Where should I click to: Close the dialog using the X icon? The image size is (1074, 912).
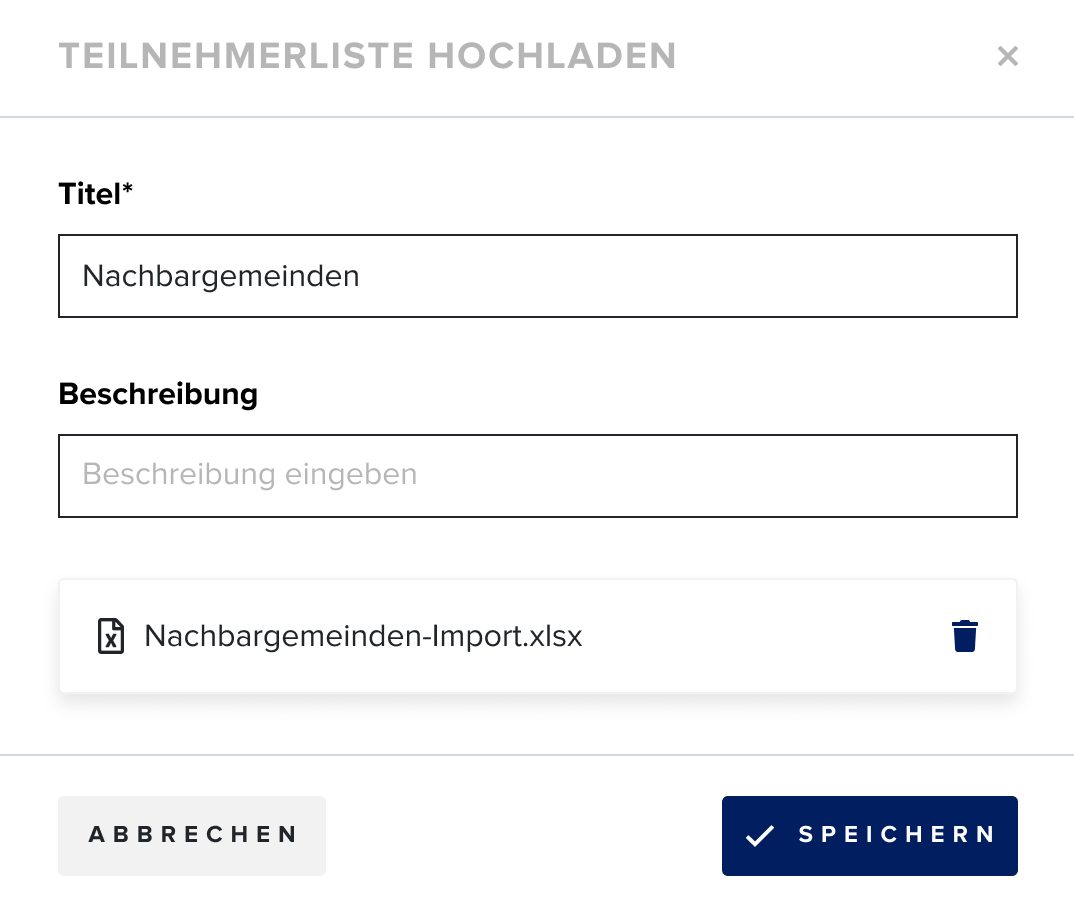coord(1008,56)
